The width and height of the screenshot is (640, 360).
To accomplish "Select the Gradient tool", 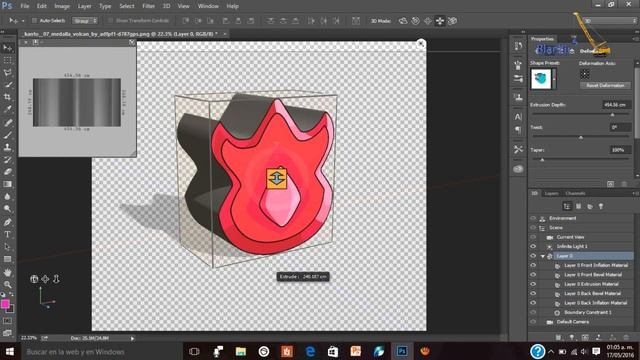I will click(x=7, y=184).
